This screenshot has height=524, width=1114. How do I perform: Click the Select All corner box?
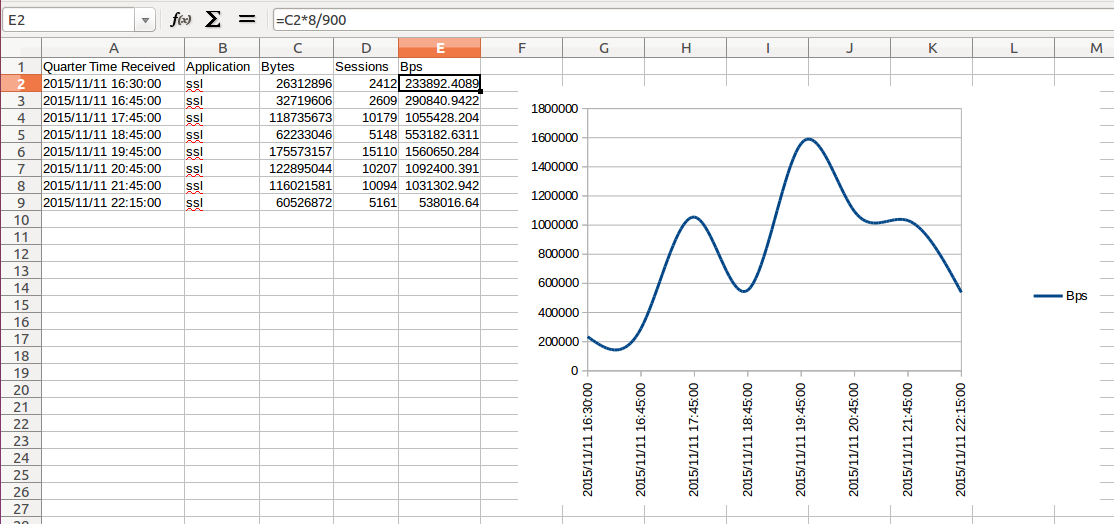point(20,48)
